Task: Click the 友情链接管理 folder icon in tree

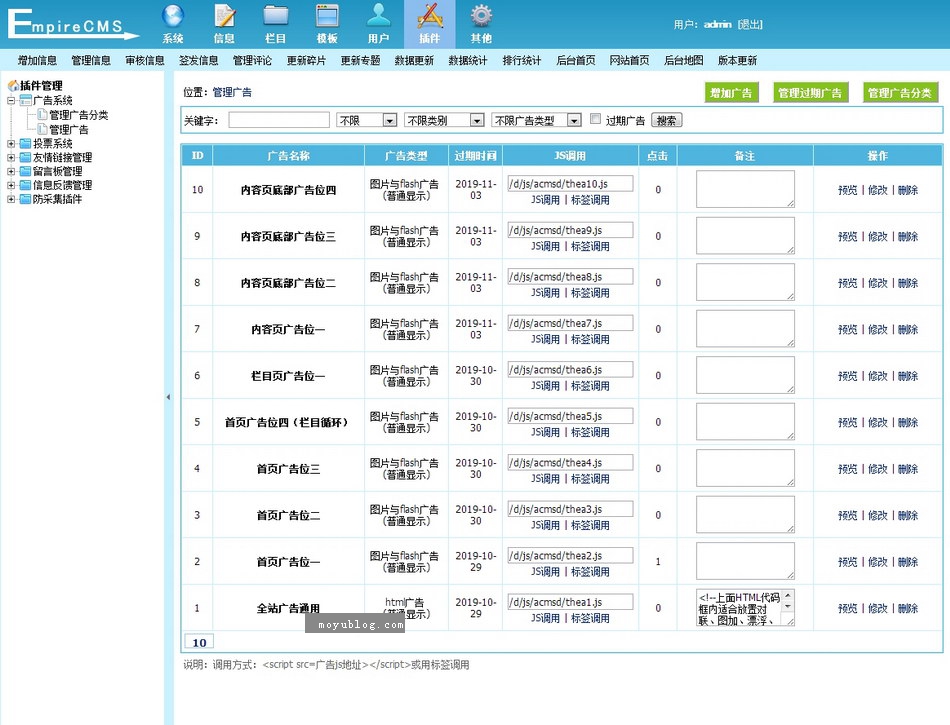Action: pos(25,157)
